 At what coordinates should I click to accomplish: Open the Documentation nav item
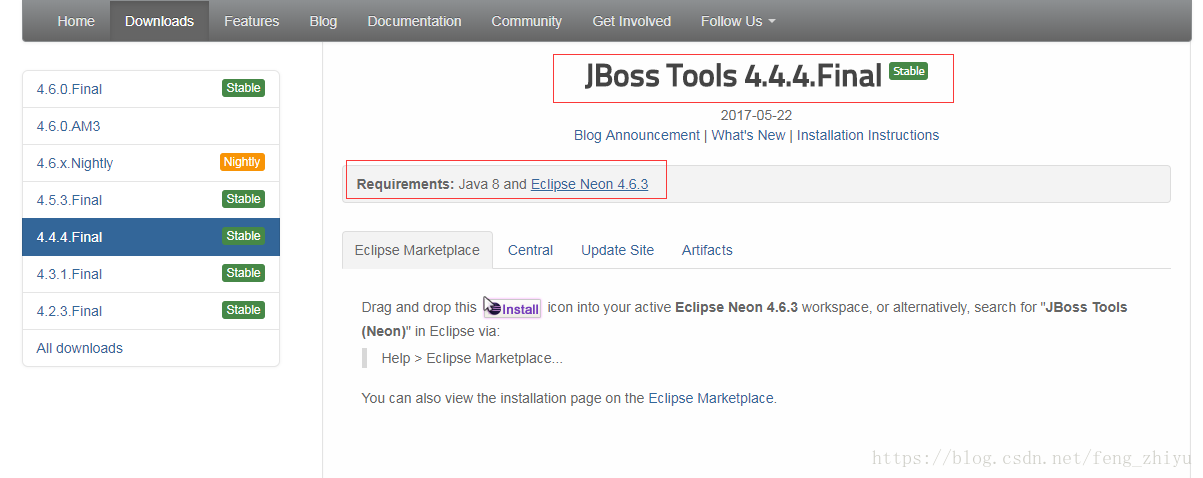pyautogui.click(x=414, y=21)
